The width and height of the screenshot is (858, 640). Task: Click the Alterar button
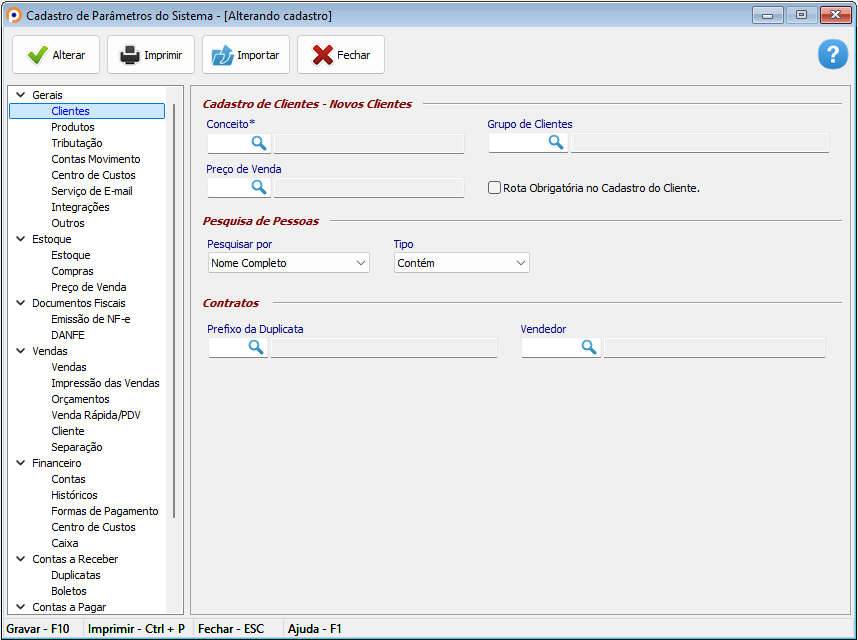(56, 55)
